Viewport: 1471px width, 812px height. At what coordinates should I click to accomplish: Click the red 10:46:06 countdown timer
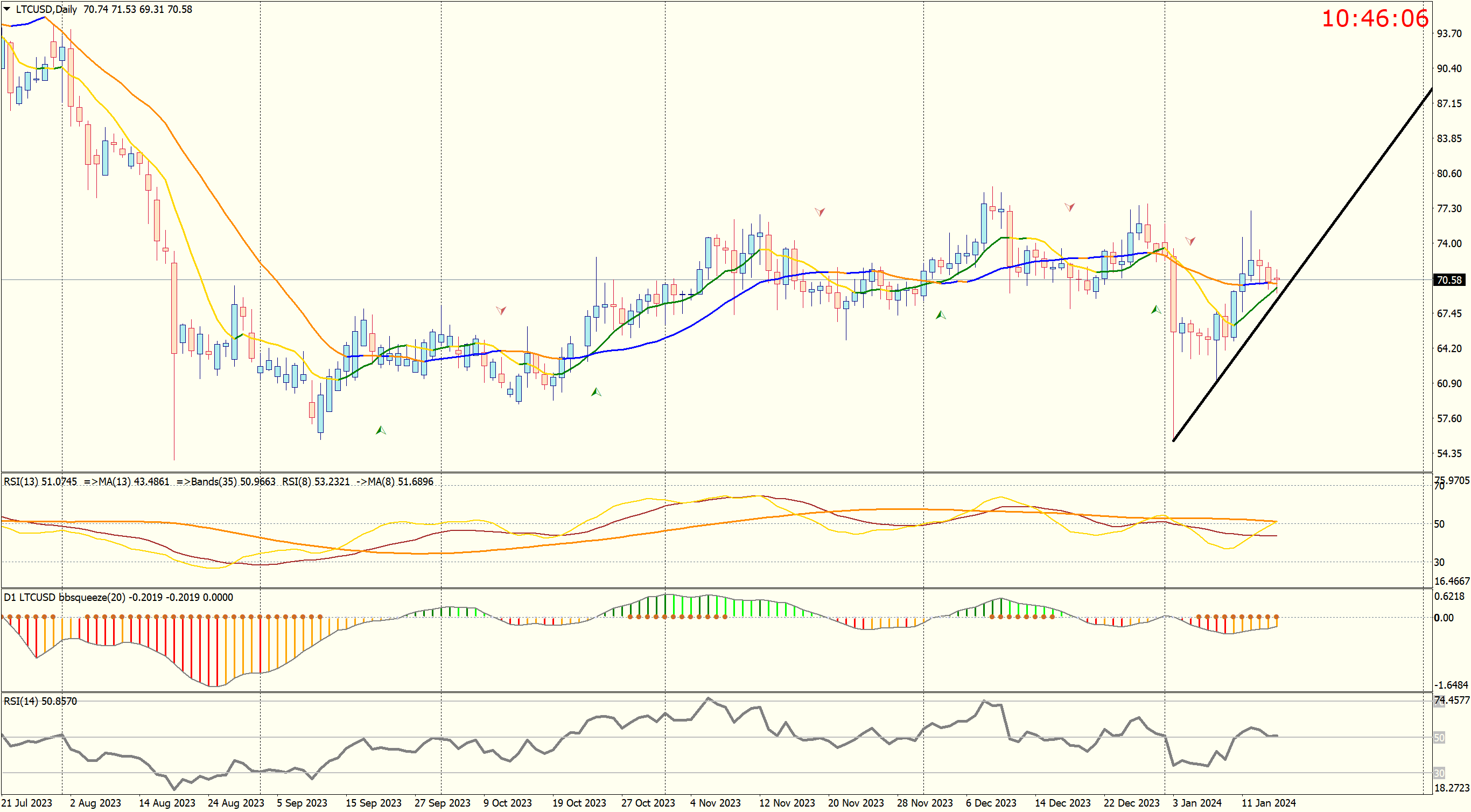coord(1375,19)
